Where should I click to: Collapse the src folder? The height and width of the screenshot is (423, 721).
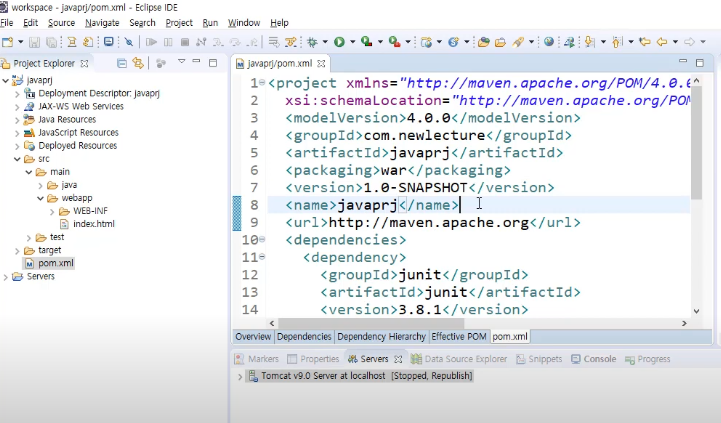tap(17, 159)
